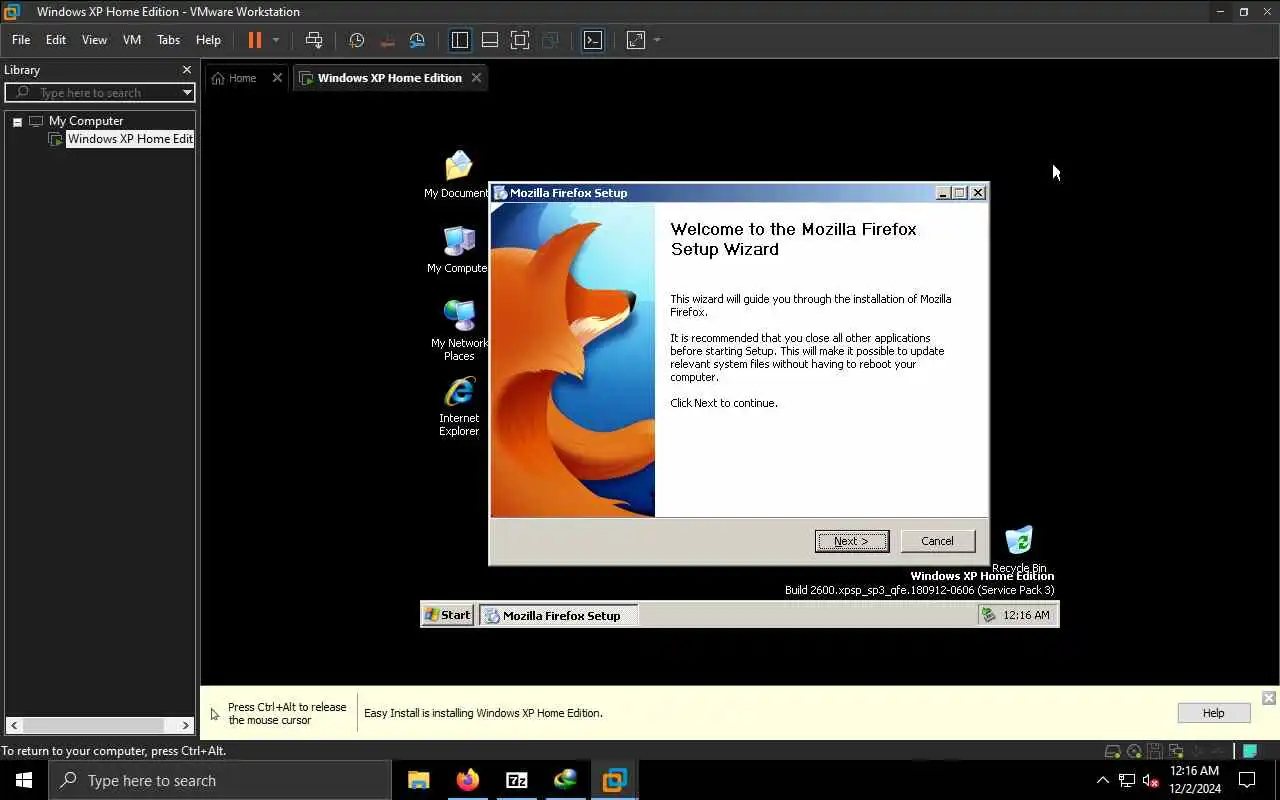Open the library search dropdown arrow
The image size is (1280, 800).
(x=187, y=92)
